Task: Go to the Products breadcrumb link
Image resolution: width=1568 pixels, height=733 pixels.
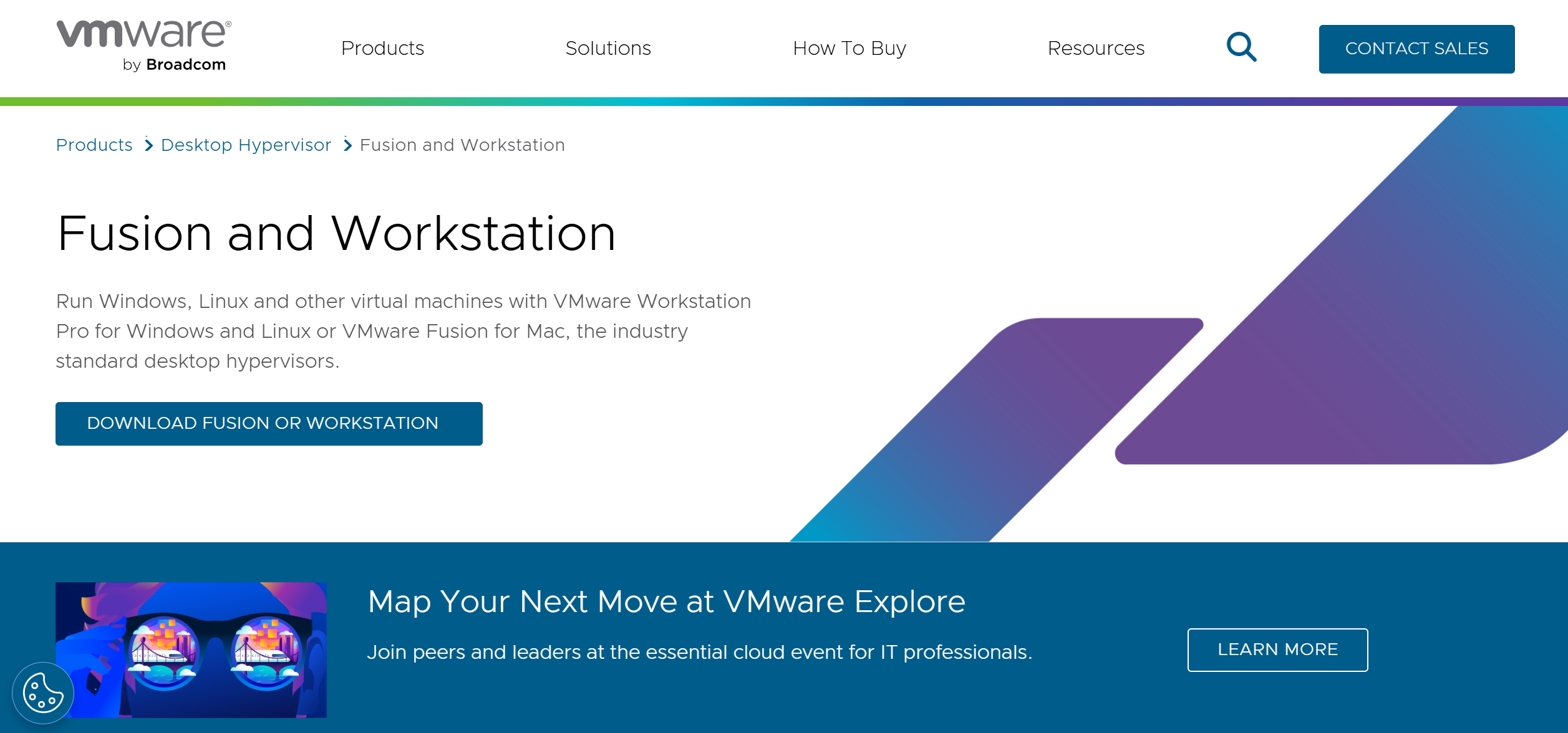Action: click(94, 145)
